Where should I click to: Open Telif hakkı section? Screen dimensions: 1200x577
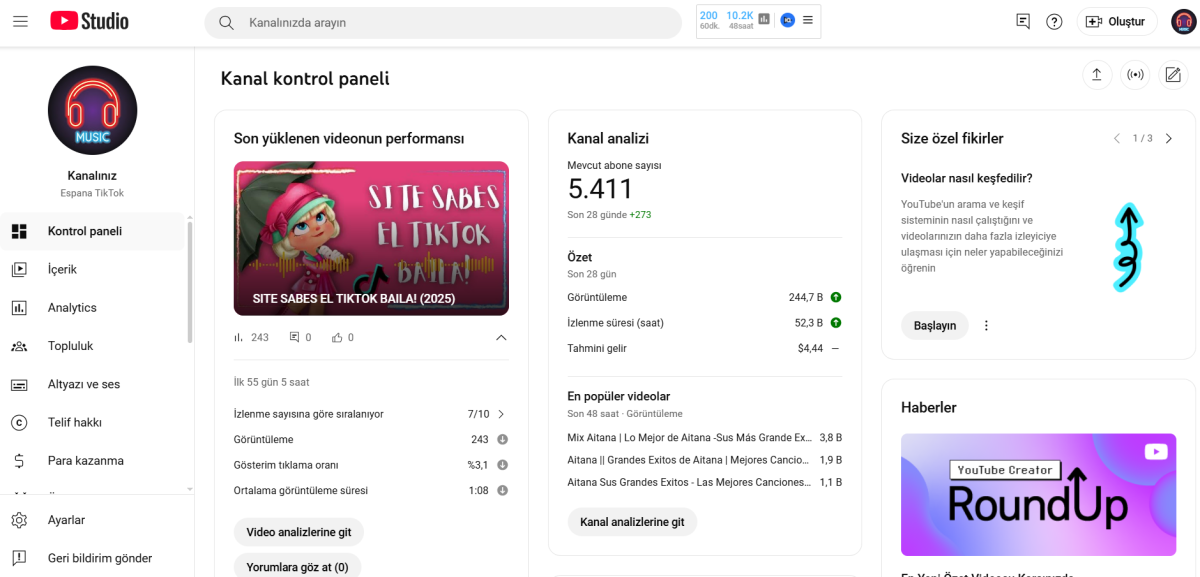coord(93,422)
